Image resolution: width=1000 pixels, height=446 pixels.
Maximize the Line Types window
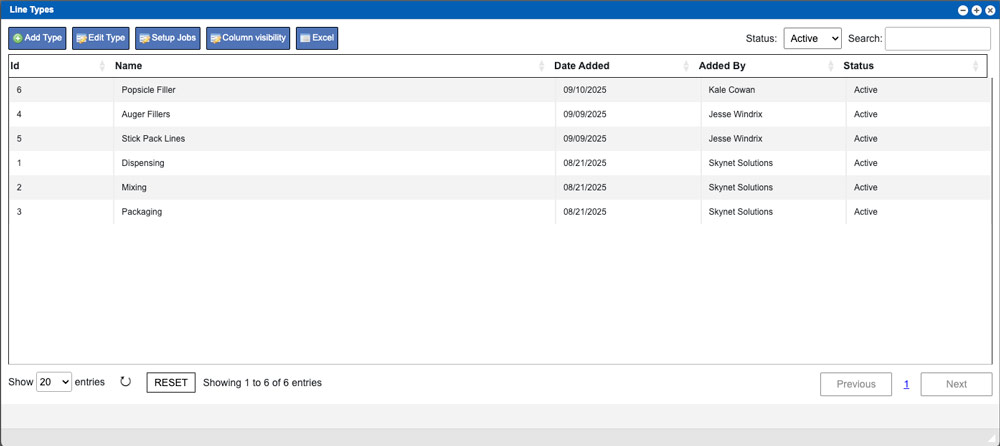click(x=976, y=10)
